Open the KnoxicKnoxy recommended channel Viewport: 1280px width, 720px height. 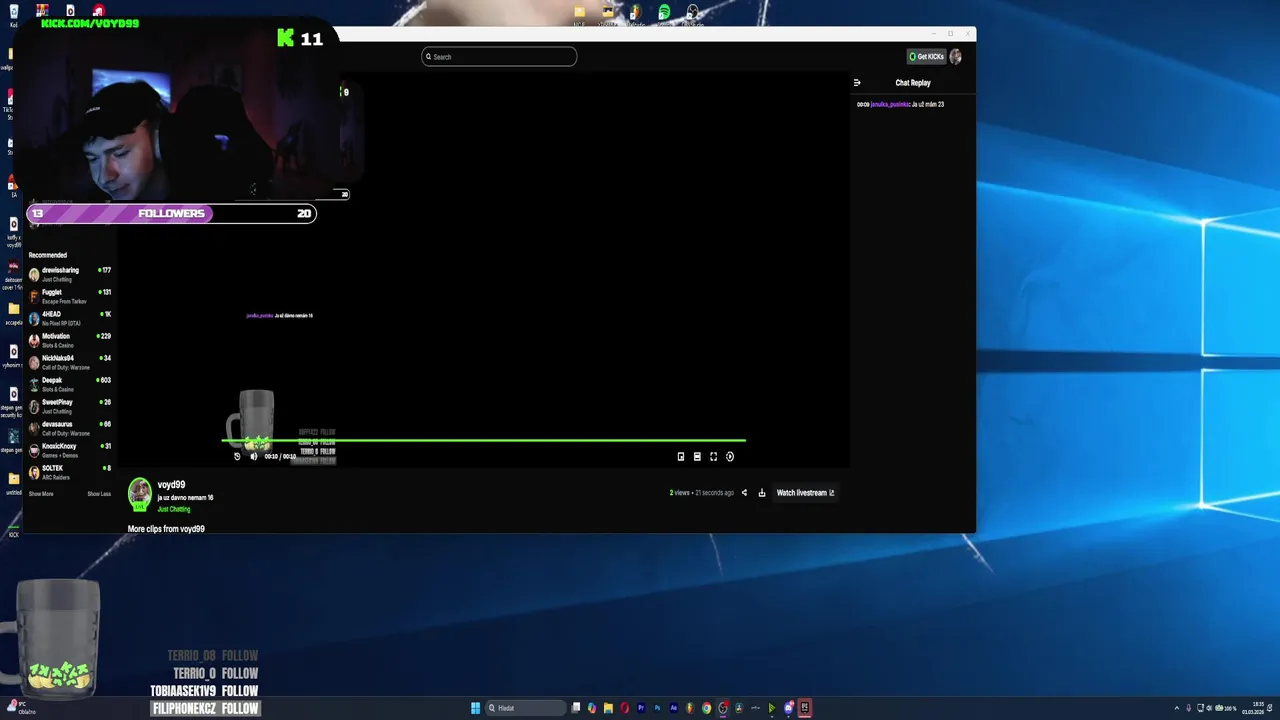coord(70,450)
